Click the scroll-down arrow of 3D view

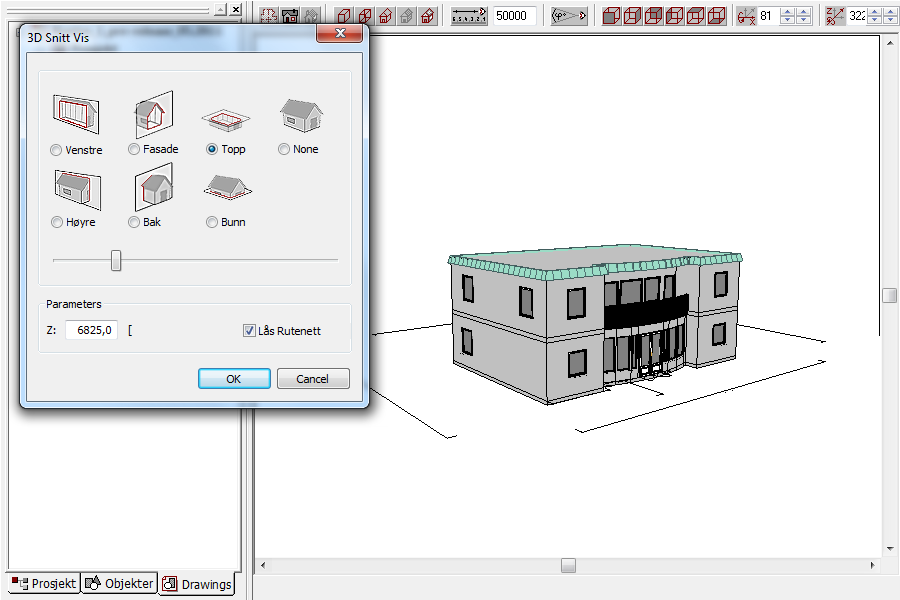pyautogui.click(x=890, y=549)
